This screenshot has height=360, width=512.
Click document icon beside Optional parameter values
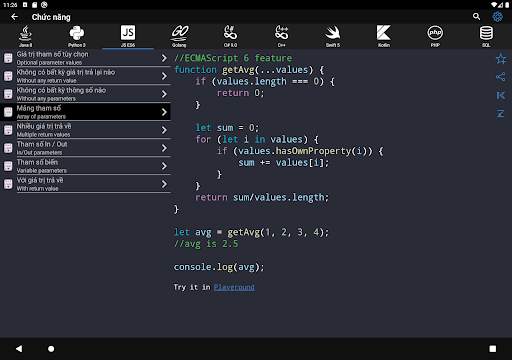click(8, 58)
